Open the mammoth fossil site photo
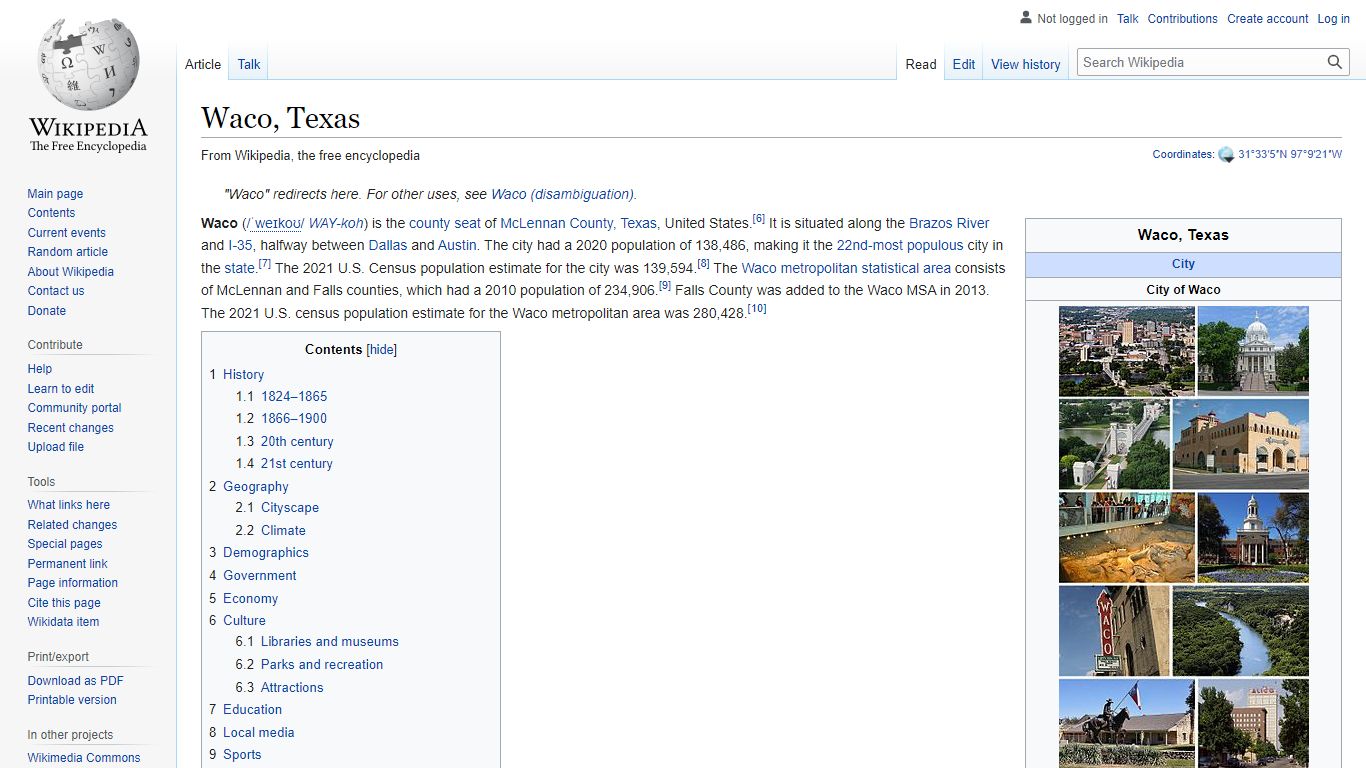Screen dimensions: 1366x768 tap(1126, 537)
